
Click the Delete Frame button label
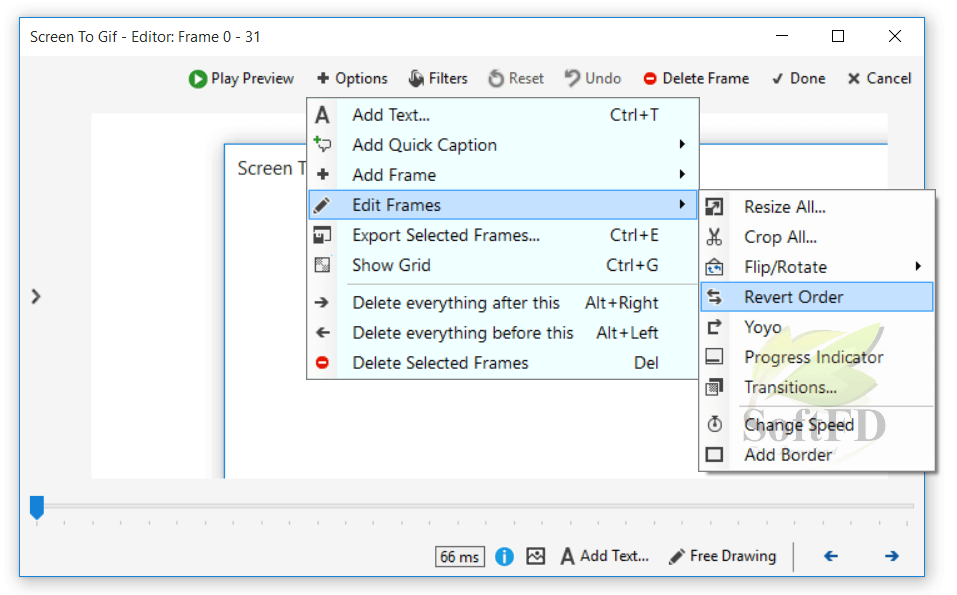706,78
